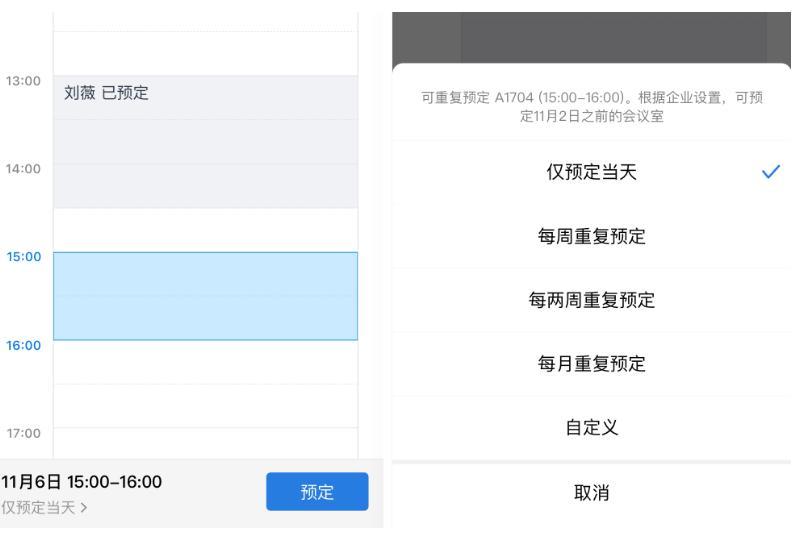Select the highlighted 15:00–16:00 time block
This screenshot has width=798, height=539.
pos(205,296)
